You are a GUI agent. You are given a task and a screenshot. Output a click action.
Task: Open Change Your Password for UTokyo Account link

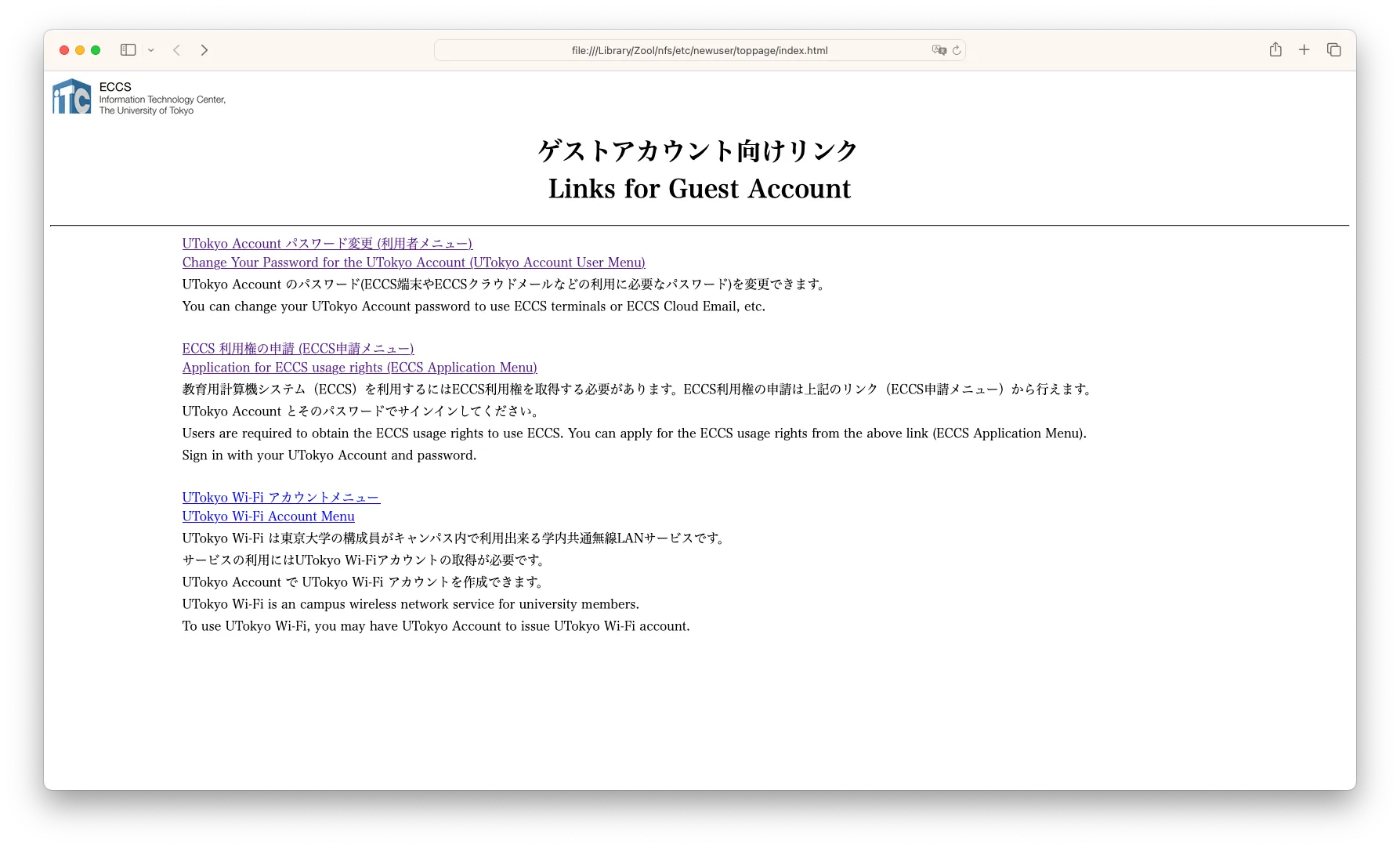point(414,263)
